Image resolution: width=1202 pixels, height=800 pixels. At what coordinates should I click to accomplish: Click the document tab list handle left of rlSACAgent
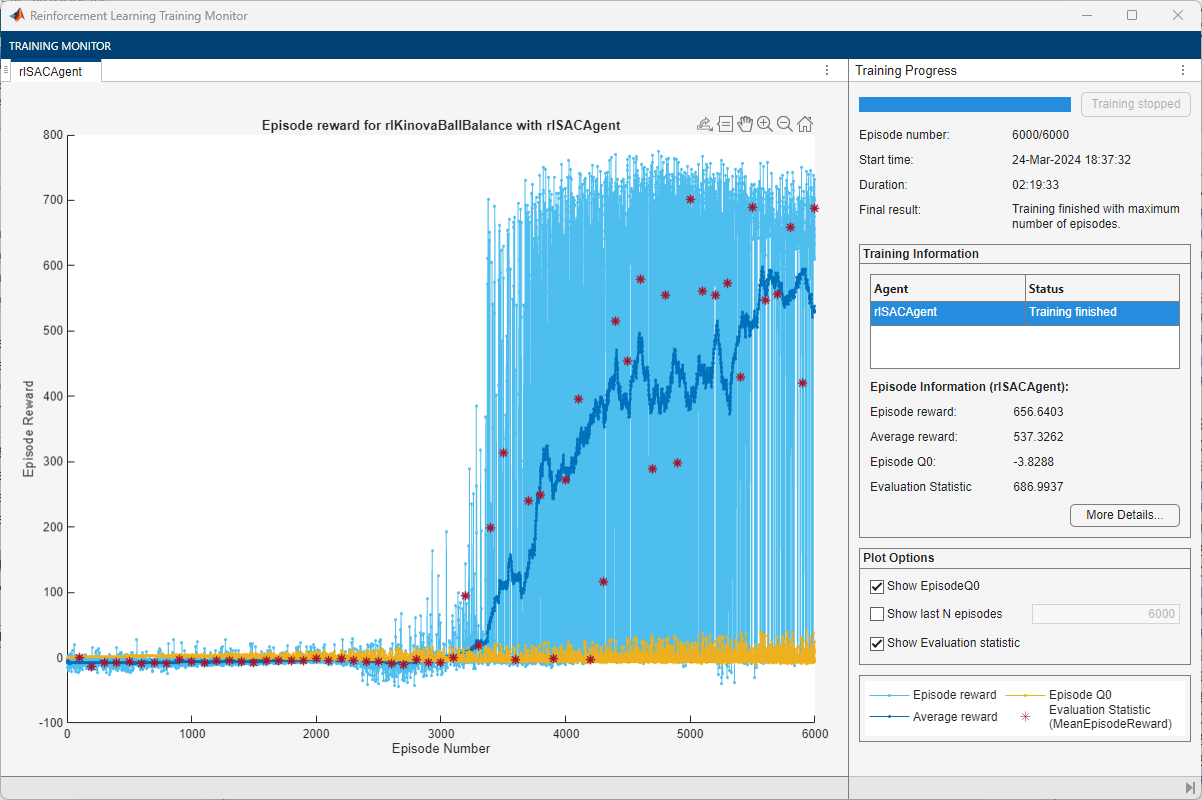click(6, 70)
